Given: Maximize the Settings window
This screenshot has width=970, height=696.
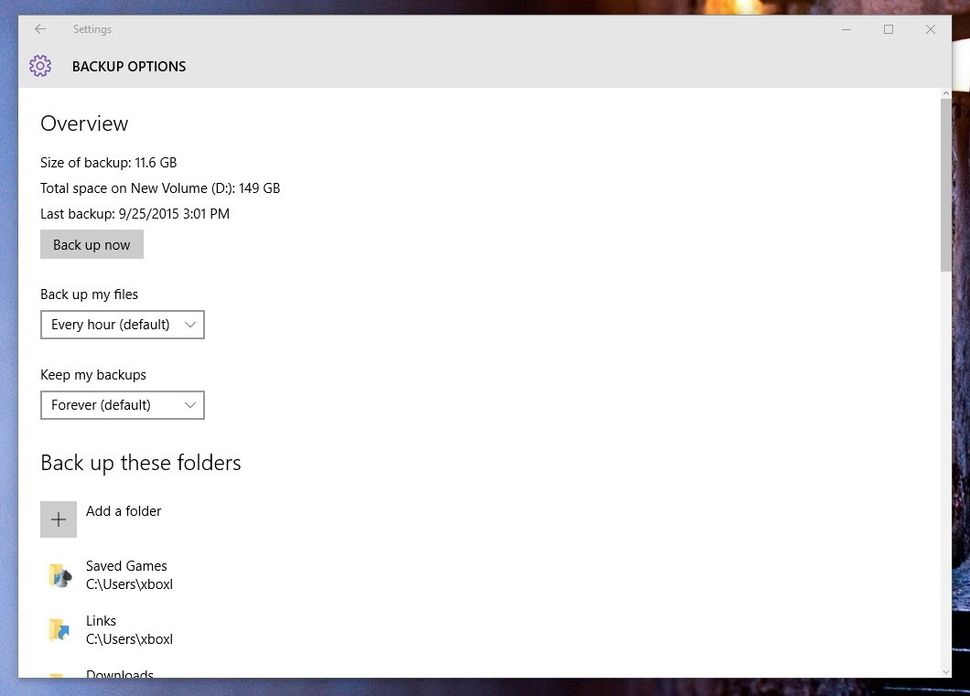Looking at the screenshot, I should 888,29.
